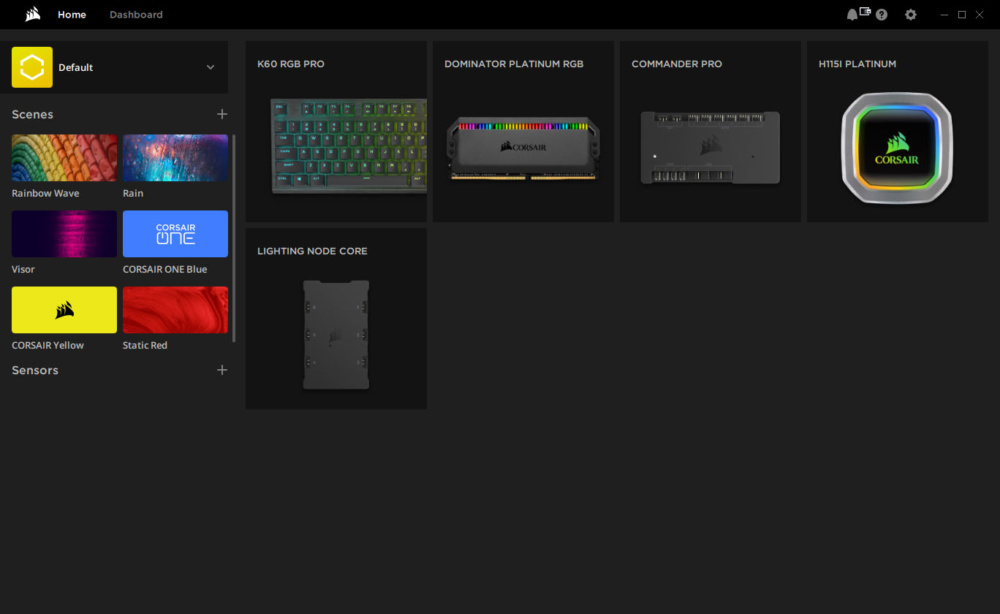Maximize the iCUE window

(962, 15)
